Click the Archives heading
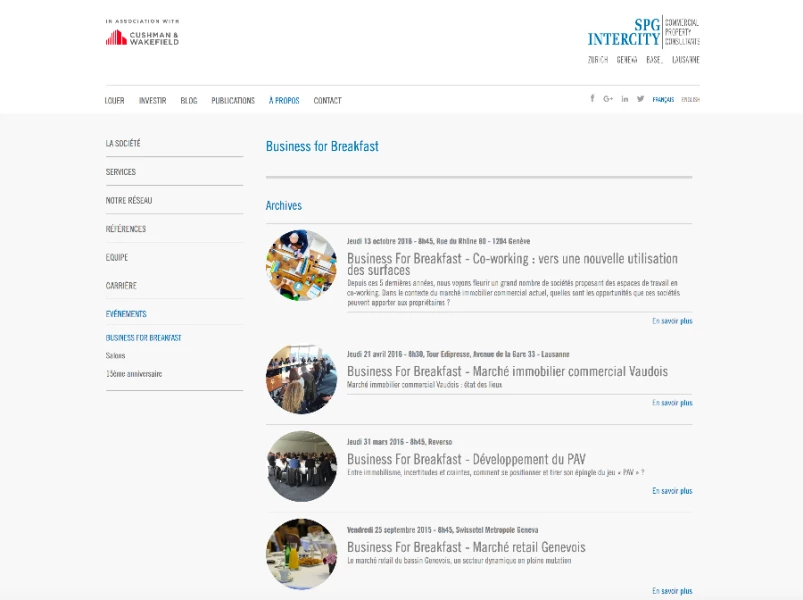Screen dimensions: 803x600 284,206
